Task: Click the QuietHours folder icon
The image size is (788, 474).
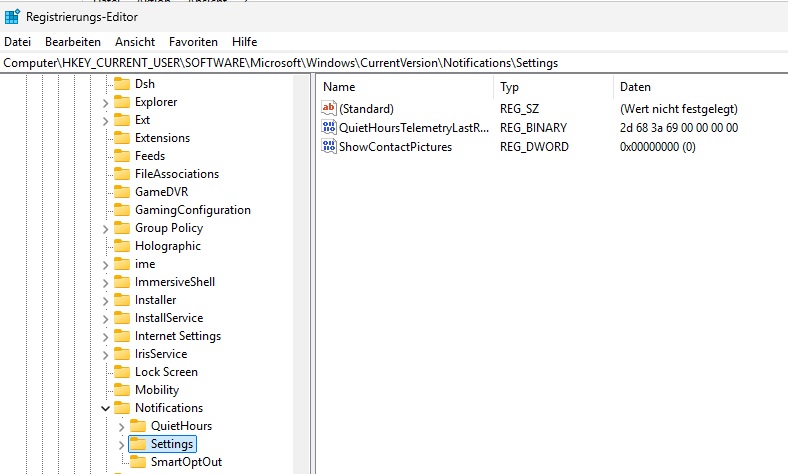Action: [138, 426]
